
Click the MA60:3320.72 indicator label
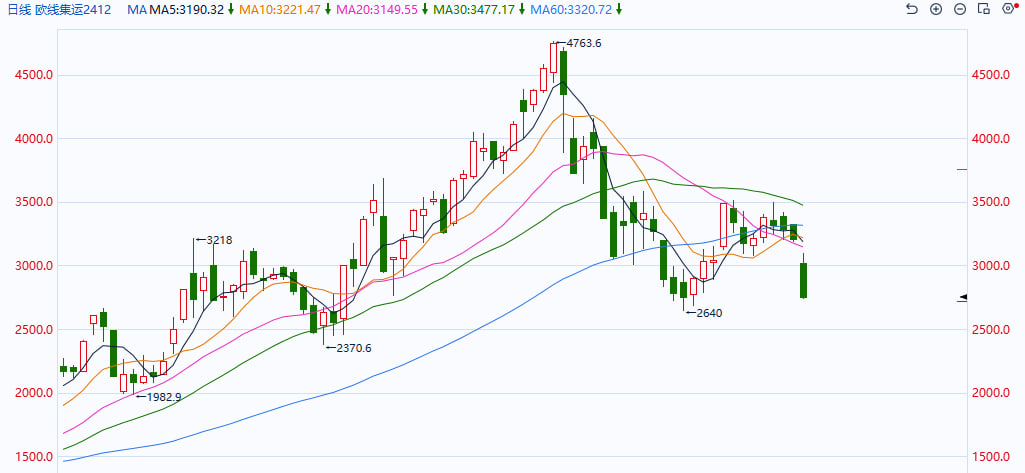pos(572,9)
